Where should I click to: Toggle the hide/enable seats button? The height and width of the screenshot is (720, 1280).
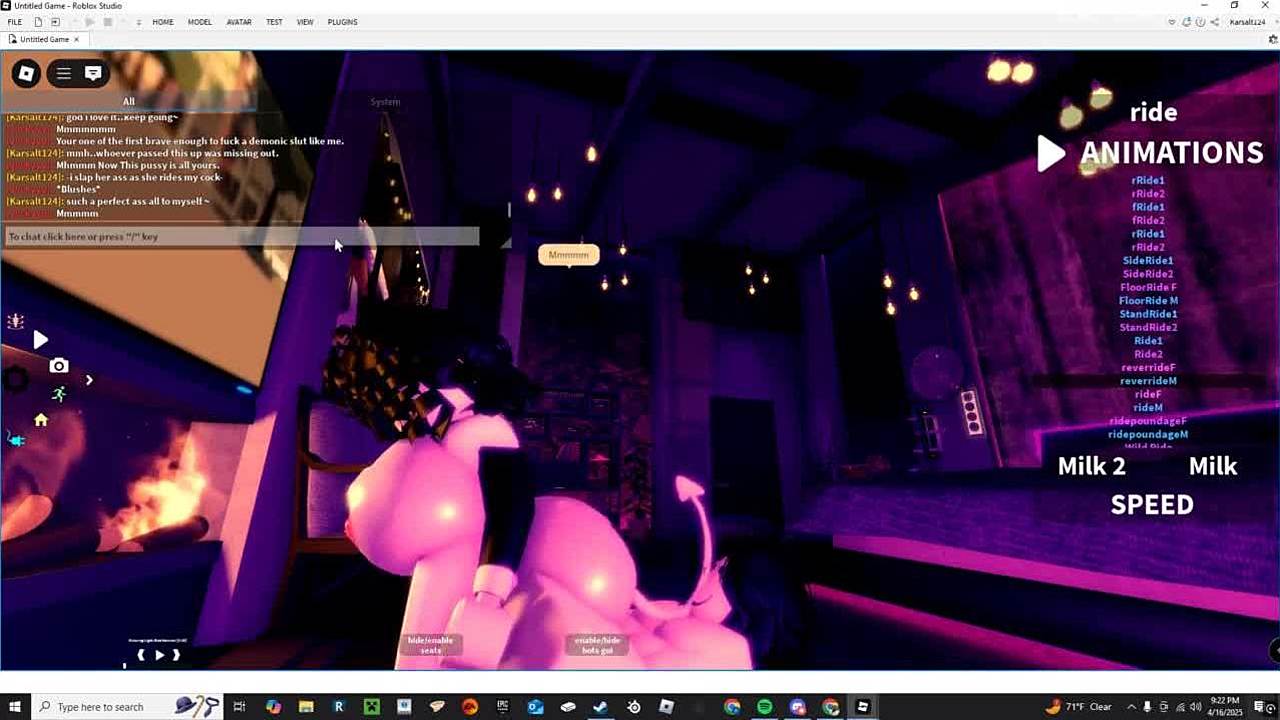430,645
